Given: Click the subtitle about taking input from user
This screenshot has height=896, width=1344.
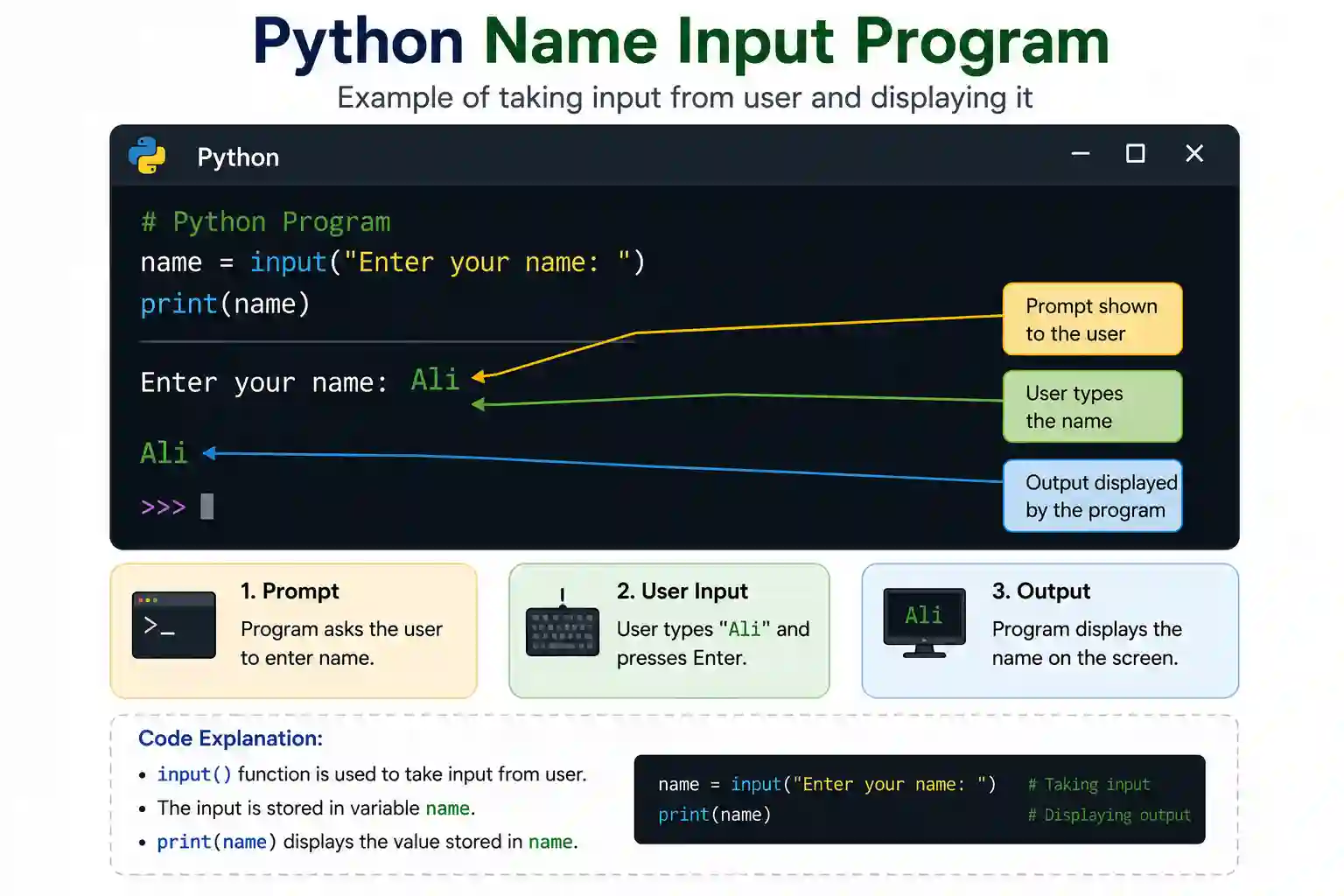Looking at the screenshot, I should click(685, 98).
